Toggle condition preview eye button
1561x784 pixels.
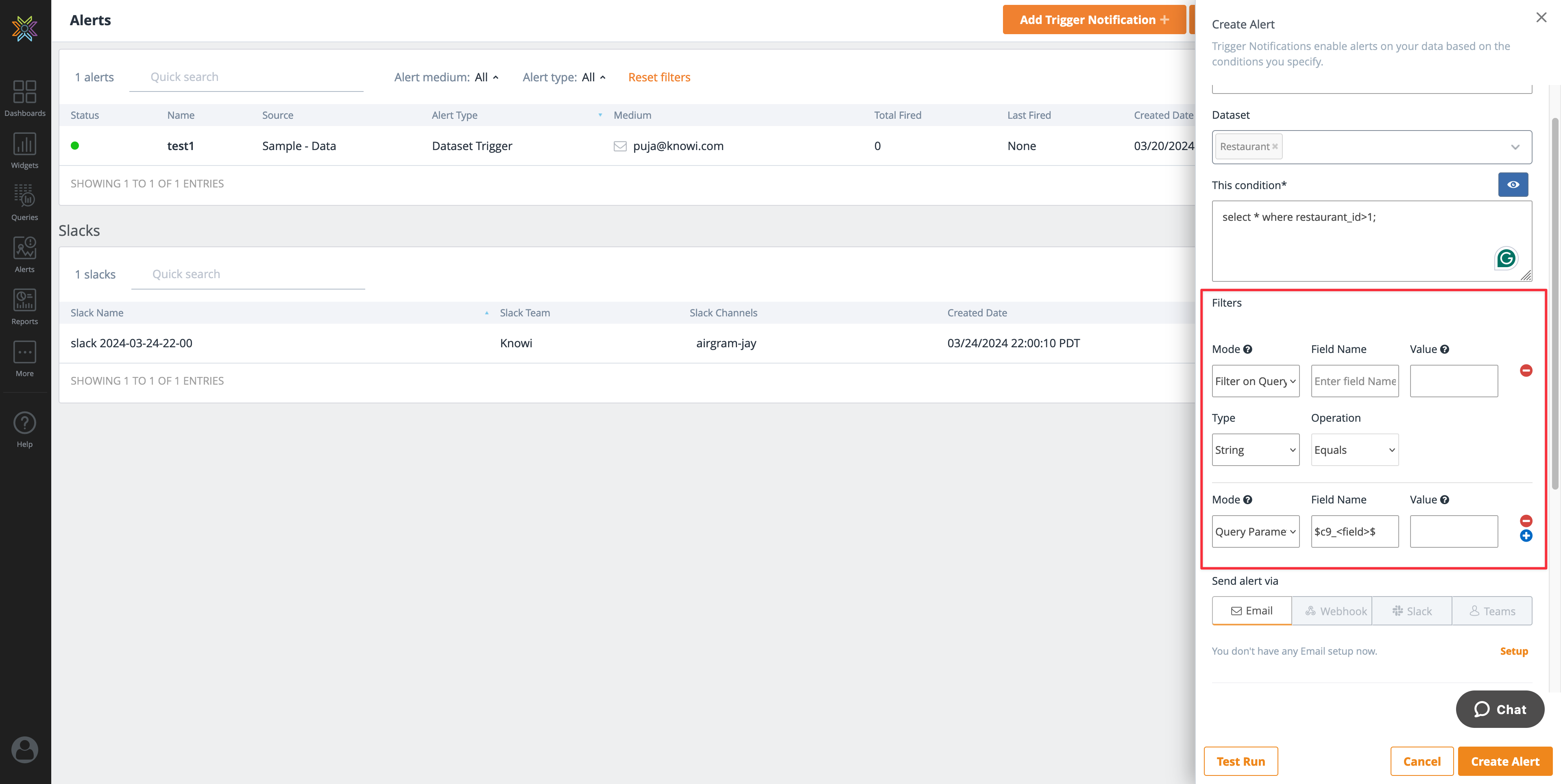pos(1513,185)
